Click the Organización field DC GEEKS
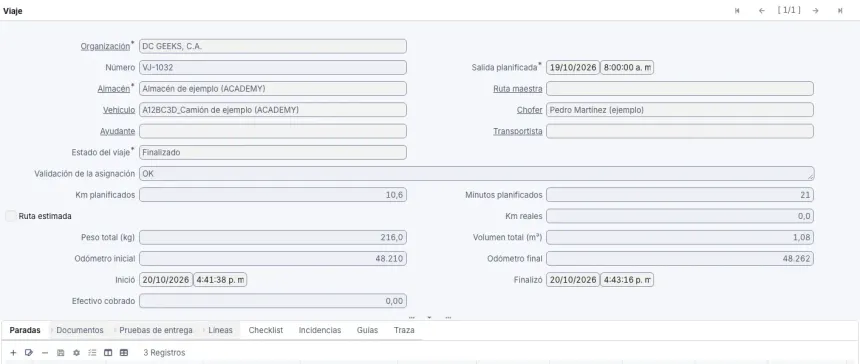860x364 pixels. (x=273, y=47)
